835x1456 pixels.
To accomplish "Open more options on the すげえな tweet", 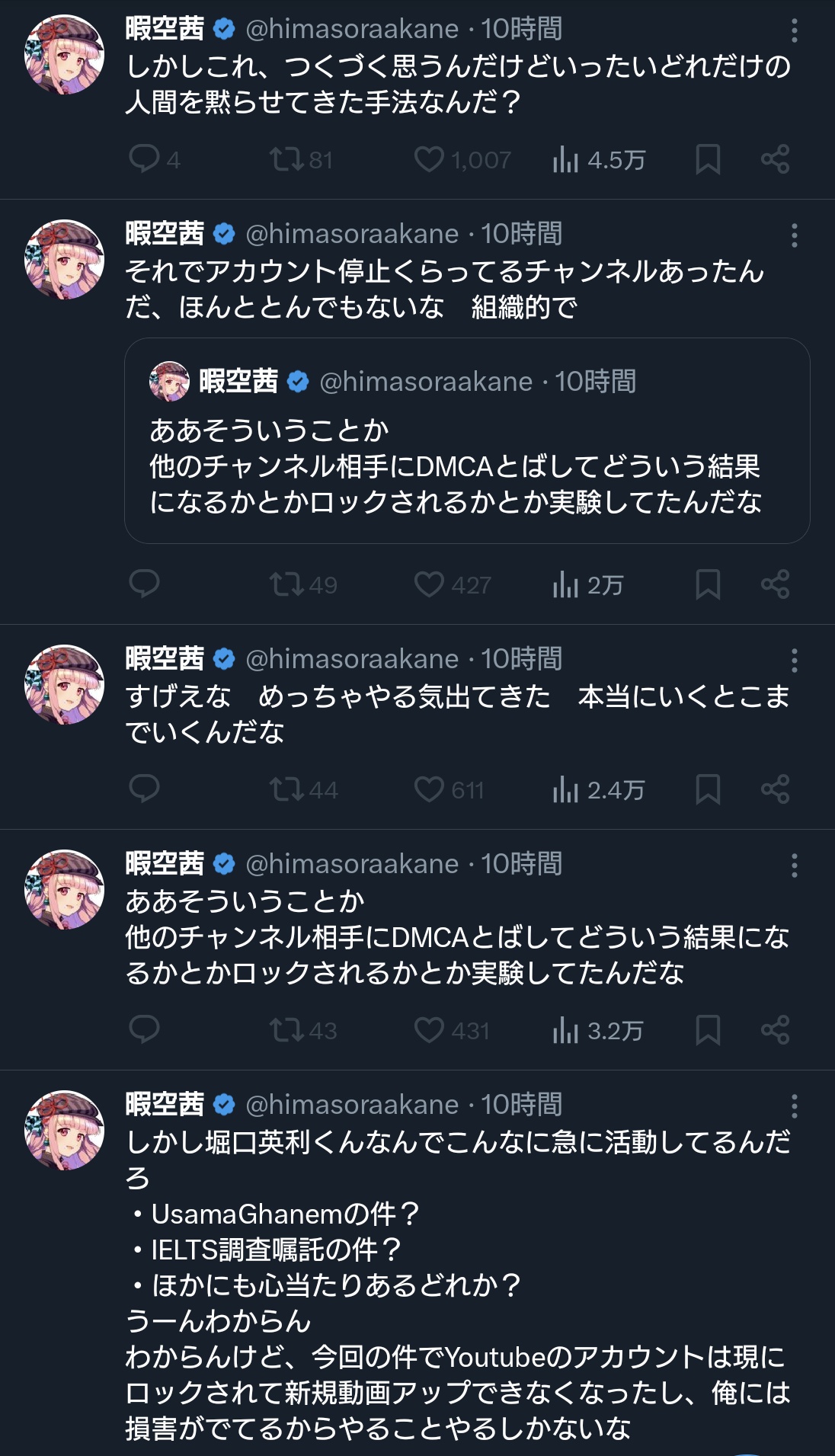I will coord(794,661).
